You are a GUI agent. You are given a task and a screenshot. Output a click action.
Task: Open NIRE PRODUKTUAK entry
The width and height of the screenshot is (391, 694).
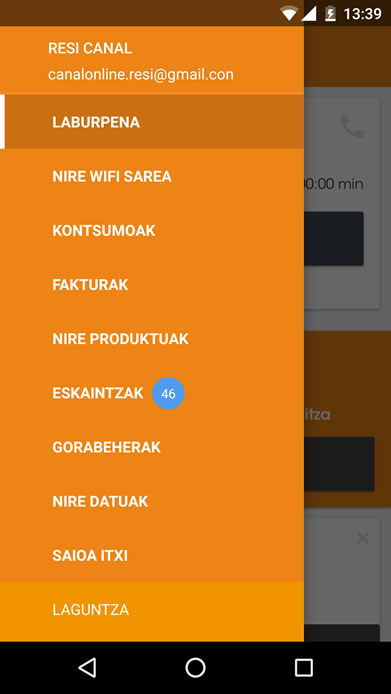point(152,339)
